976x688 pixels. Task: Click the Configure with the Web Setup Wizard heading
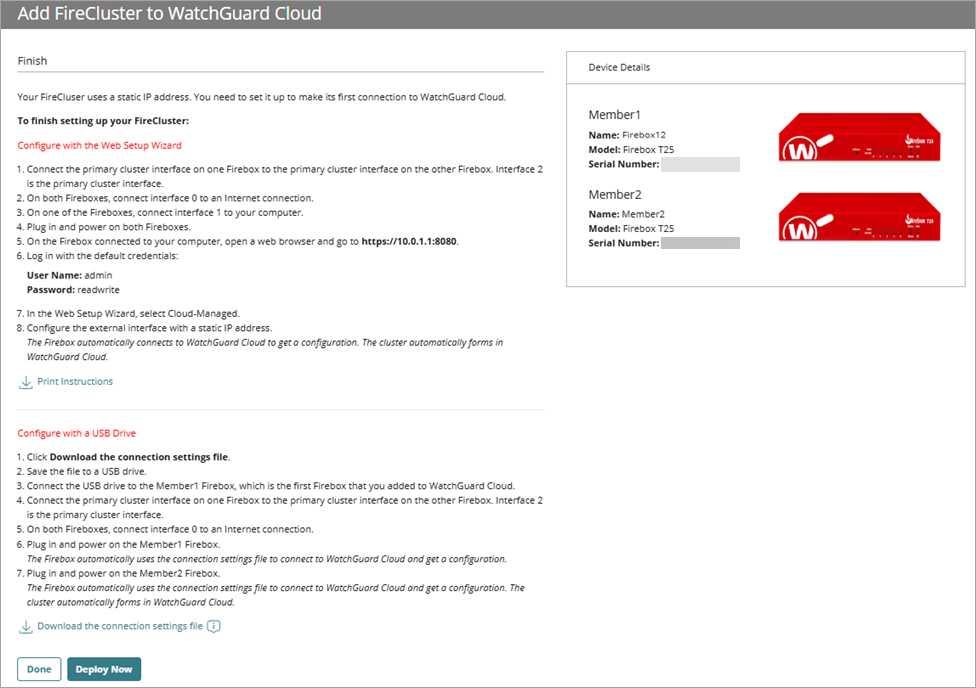(100, 145)
